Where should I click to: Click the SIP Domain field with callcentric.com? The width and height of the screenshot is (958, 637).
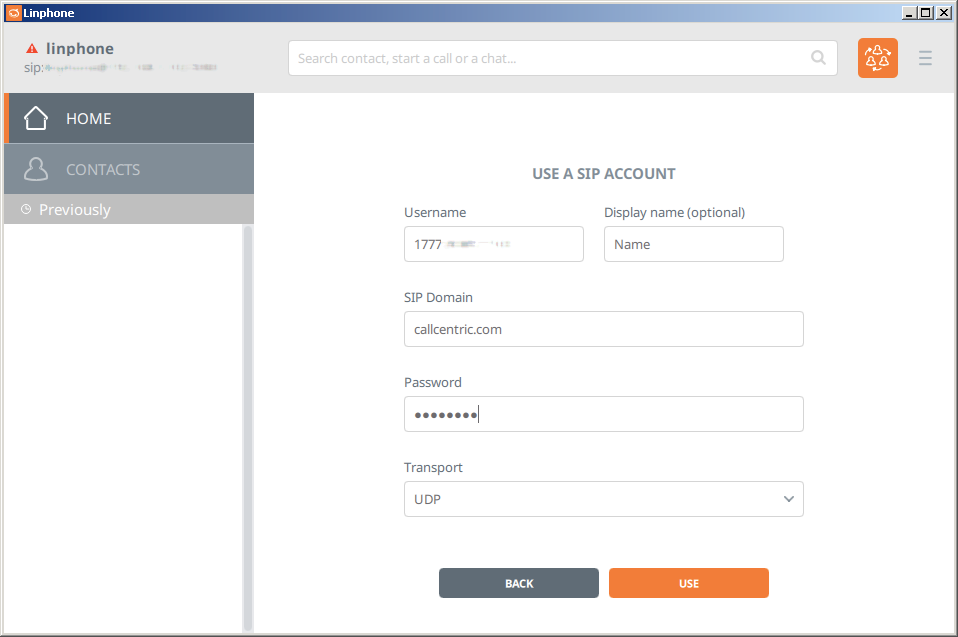pos(603,328)
